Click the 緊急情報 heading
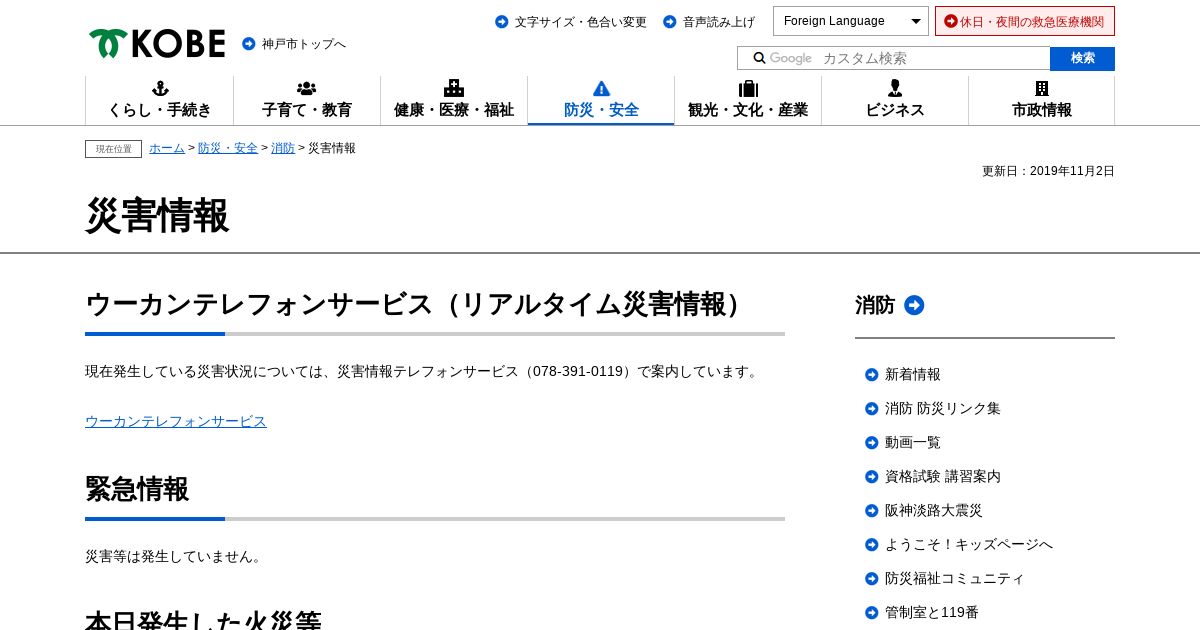 coord(137,489)
